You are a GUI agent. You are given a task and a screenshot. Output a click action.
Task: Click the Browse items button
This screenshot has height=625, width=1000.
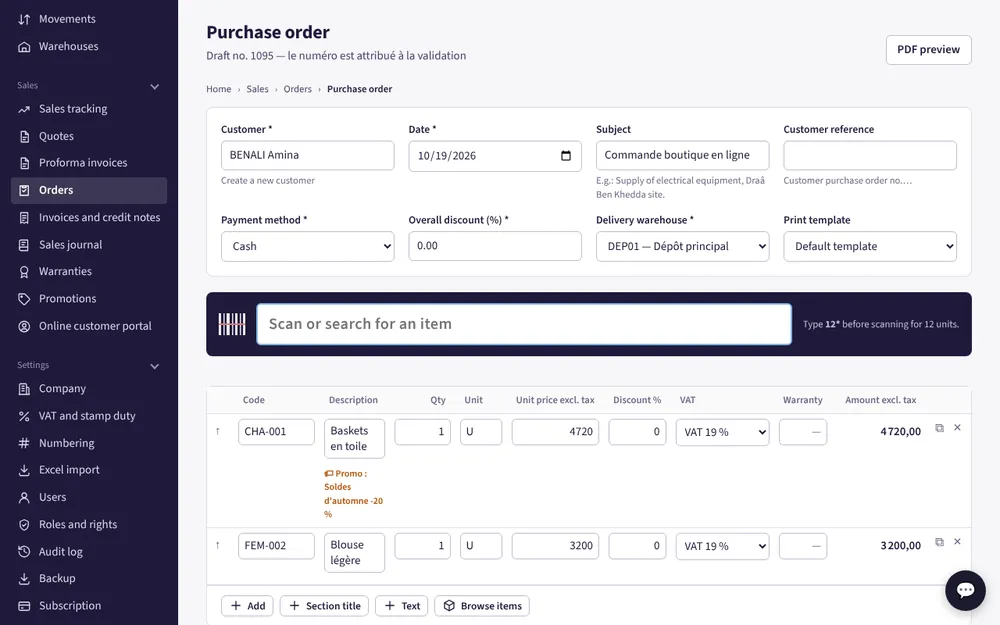pyautogui.click(x=482, y=606)
